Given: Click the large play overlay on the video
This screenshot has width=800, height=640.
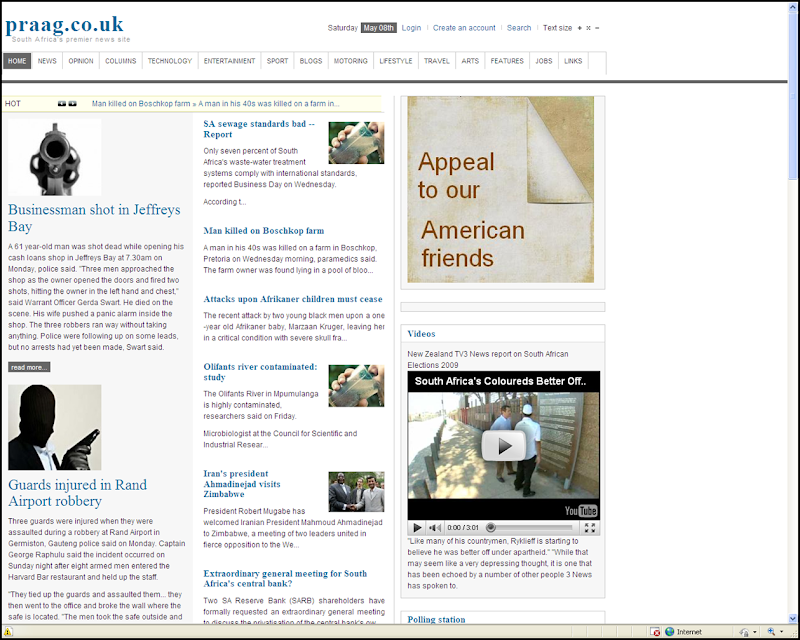Looking at the screenshot, I should click(x=504, y=446).
